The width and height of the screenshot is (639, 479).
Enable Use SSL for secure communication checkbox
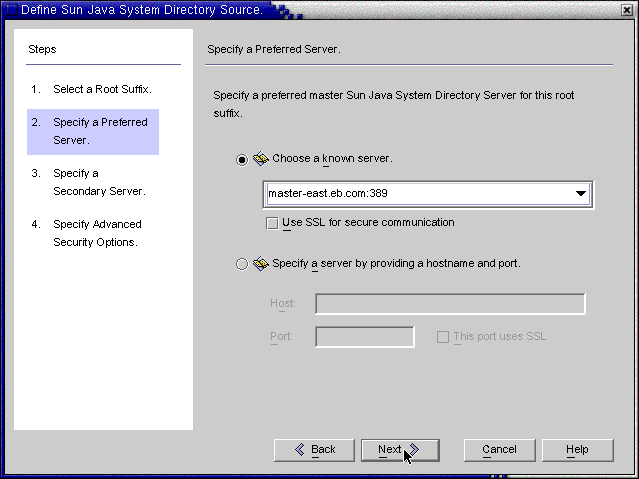(x=272, y=223)
